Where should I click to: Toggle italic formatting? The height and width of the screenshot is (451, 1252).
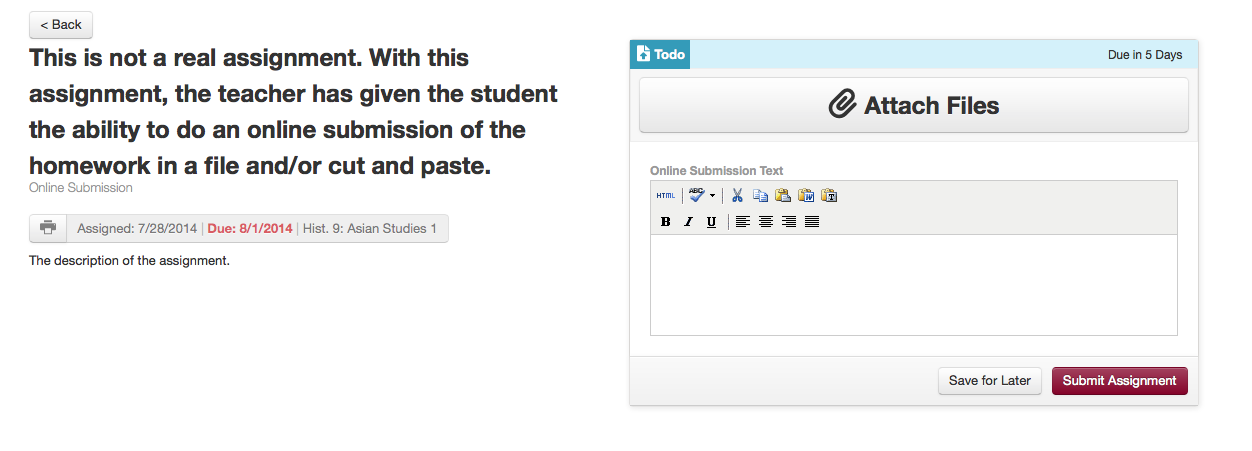pyautogui.click(x=688, y=222)
